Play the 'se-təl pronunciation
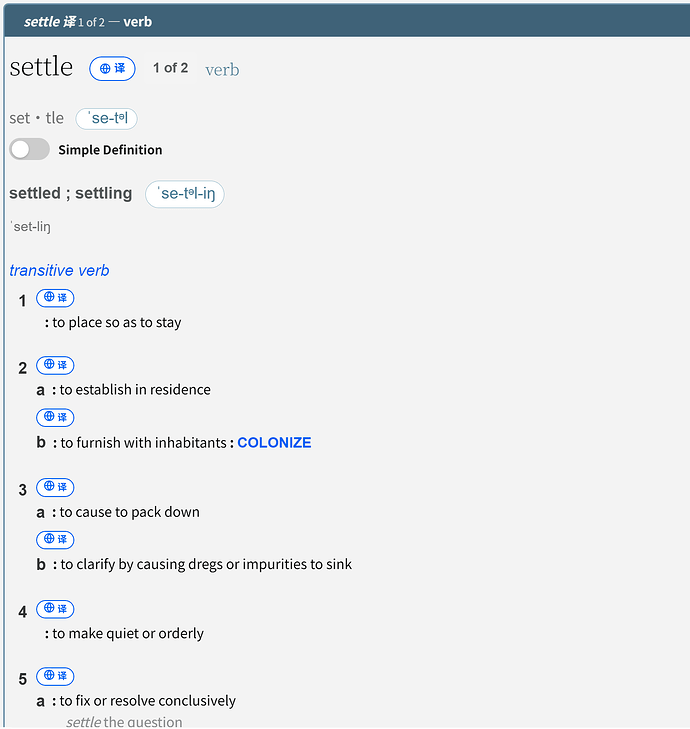Image resolution: width=690 pixels, height=729 pixels. [x=106, y=119]
